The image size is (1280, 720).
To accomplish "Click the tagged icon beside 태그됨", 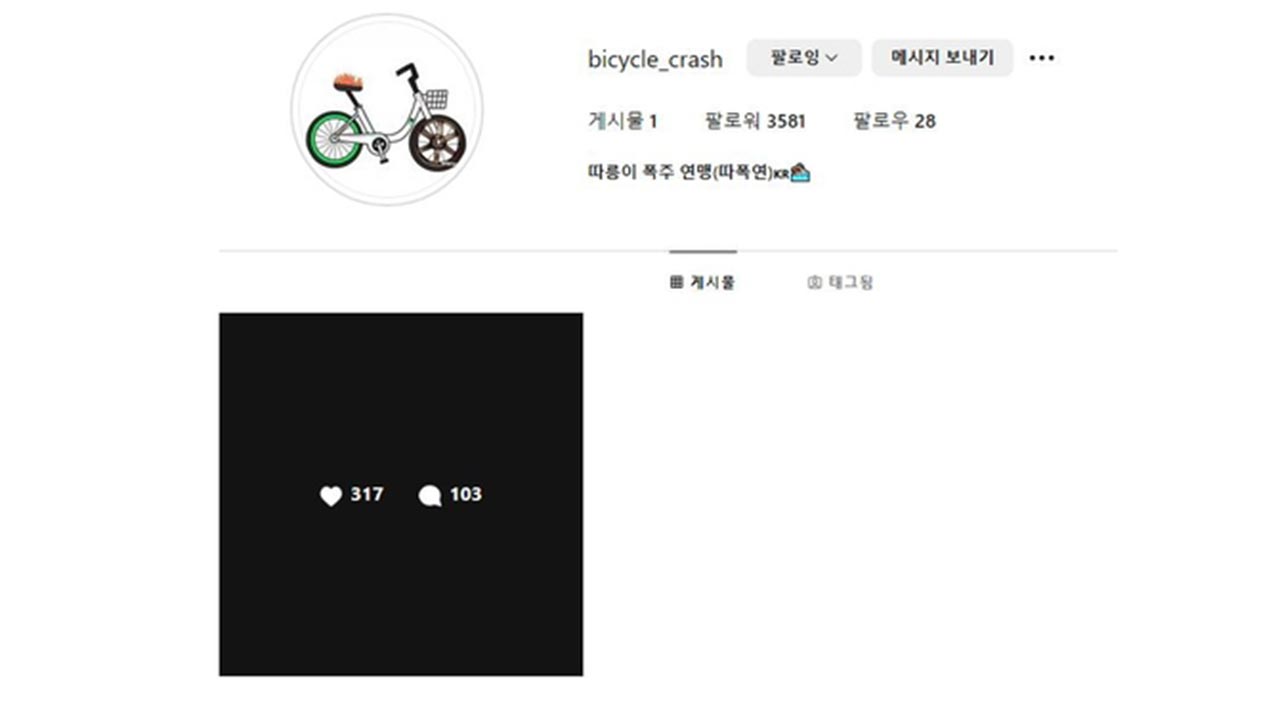I will [814, 283].
